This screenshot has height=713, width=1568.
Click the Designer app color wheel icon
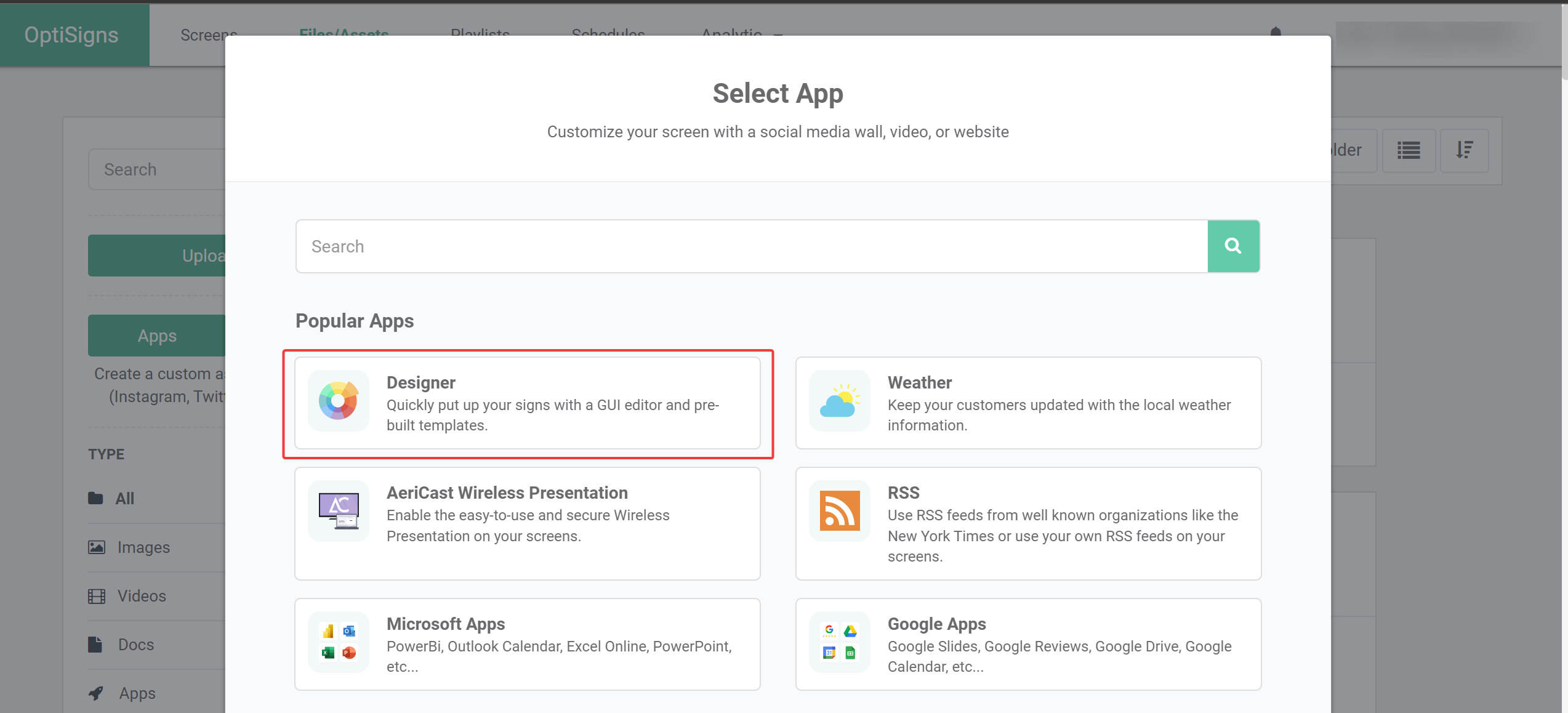pyautogui.click(x=338, y=401)
